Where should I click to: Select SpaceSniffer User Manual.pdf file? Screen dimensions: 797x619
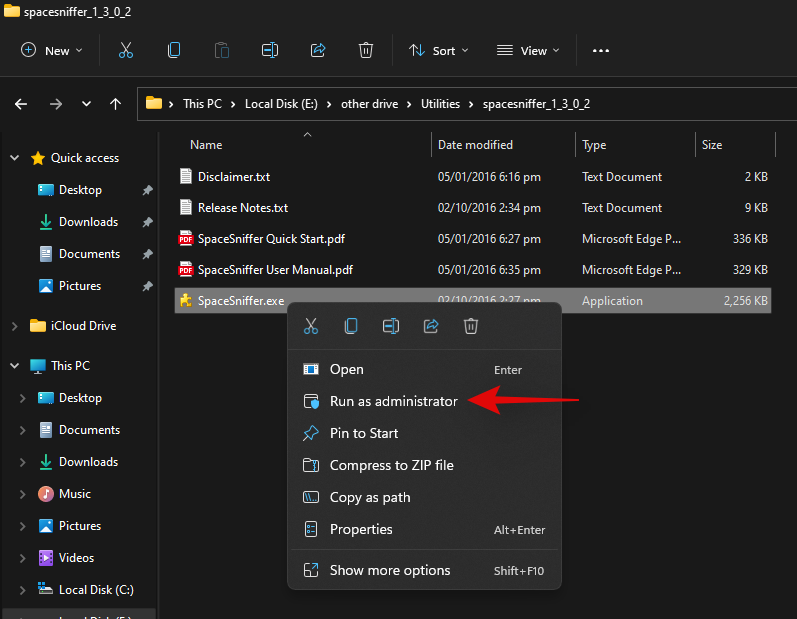pyautogui.click(x=275, y=270)
